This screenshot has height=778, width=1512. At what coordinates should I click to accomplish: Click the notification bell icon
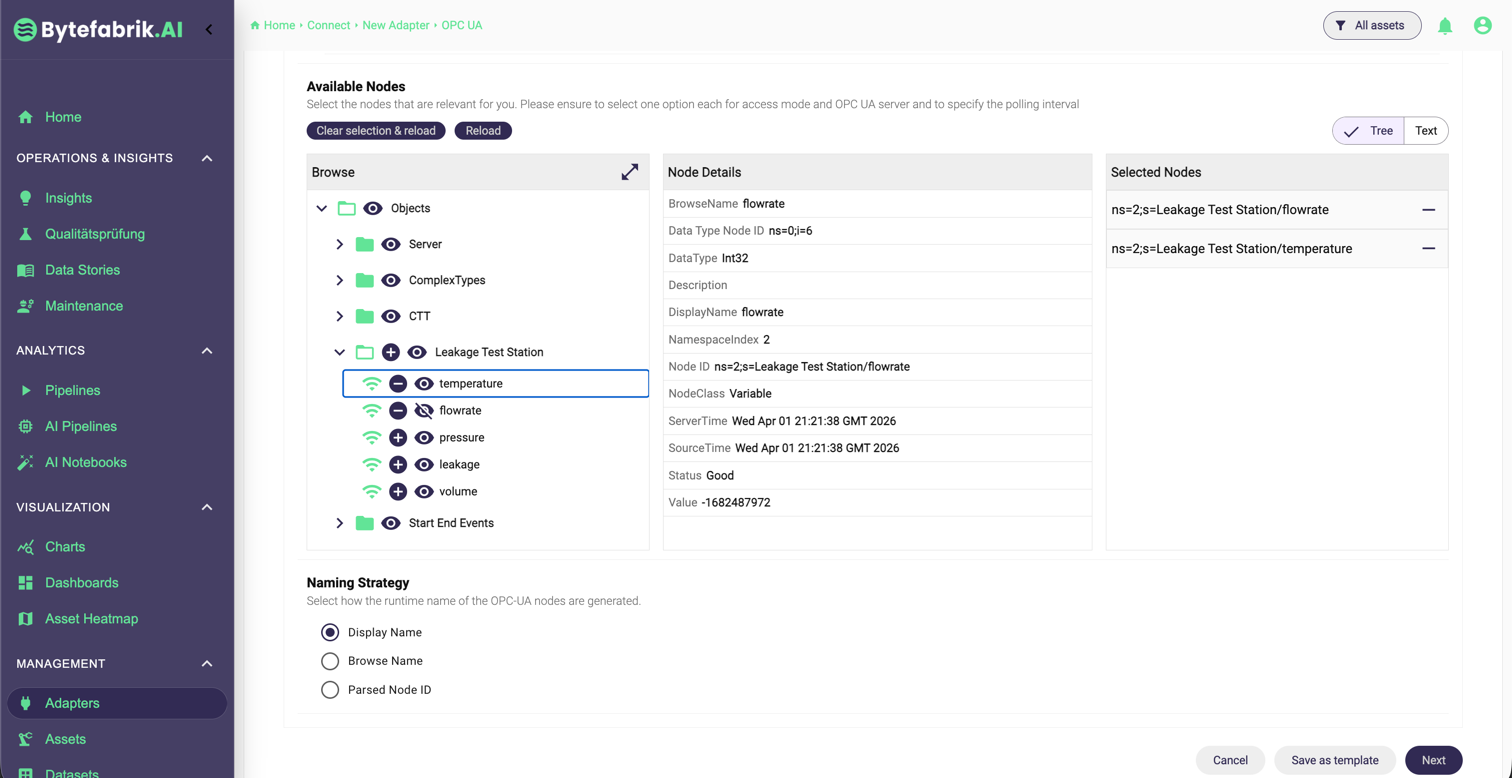coord(1445,26)
